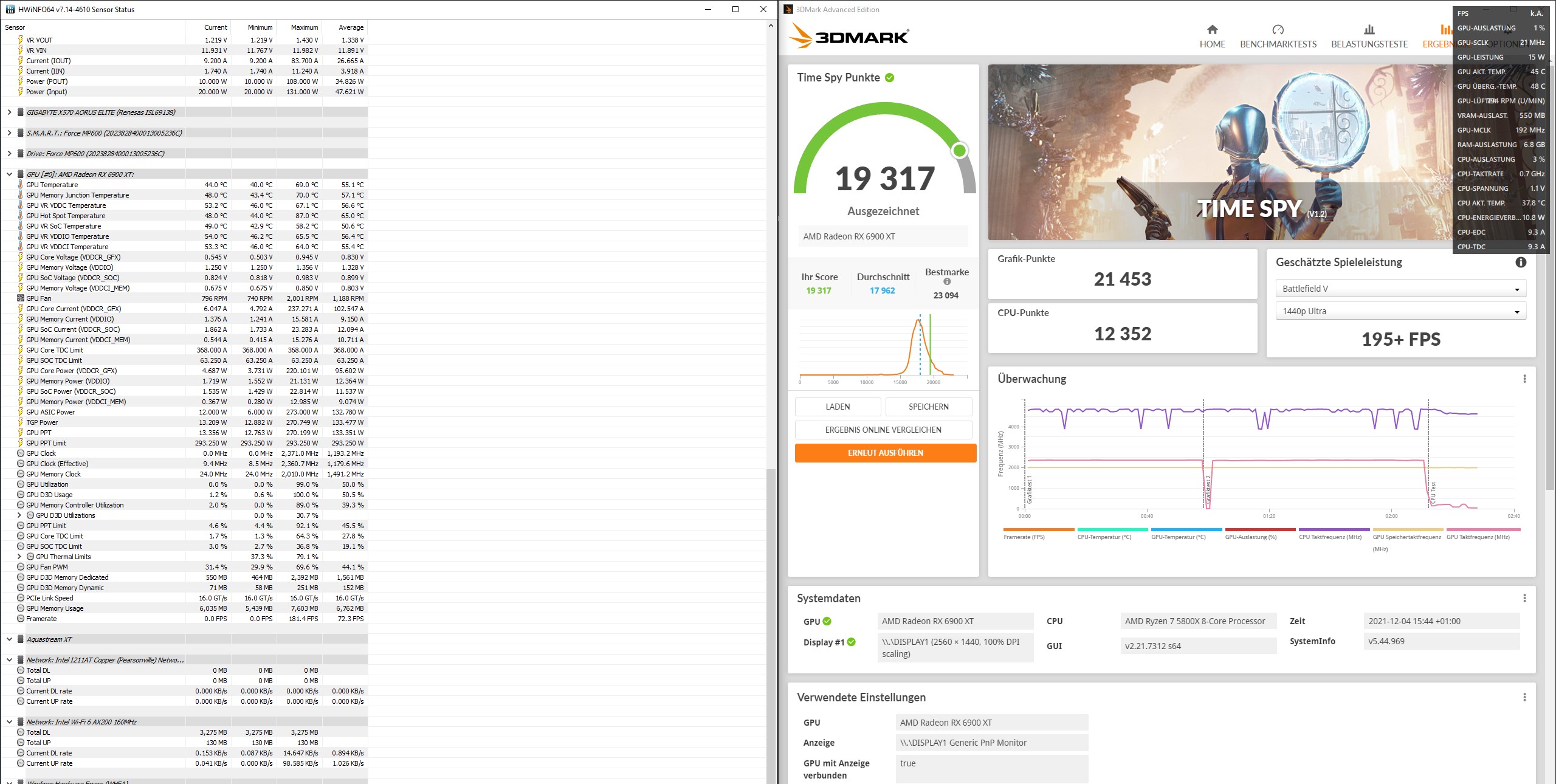Toggle GPU-Auslastung (%) legend entry

[1250, 537]
